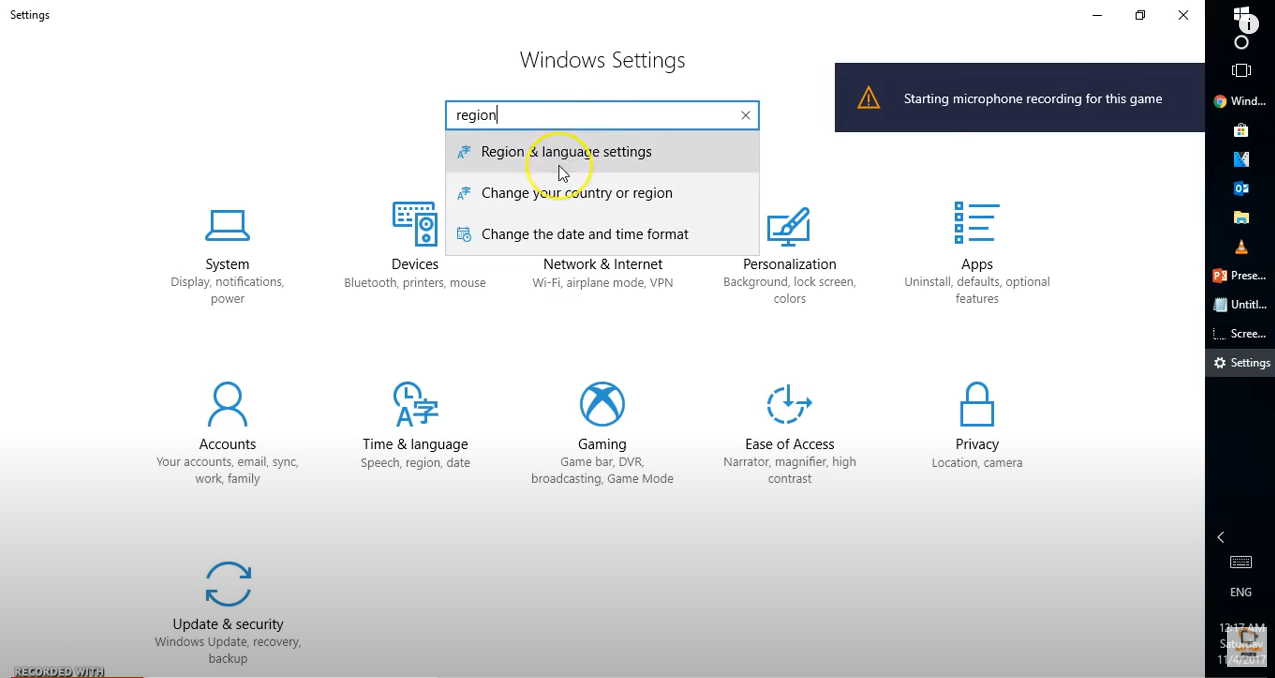Screen dimensions: 1275x678
Task: Select Change your country or region suggestion
Action: tap(576, 193)
